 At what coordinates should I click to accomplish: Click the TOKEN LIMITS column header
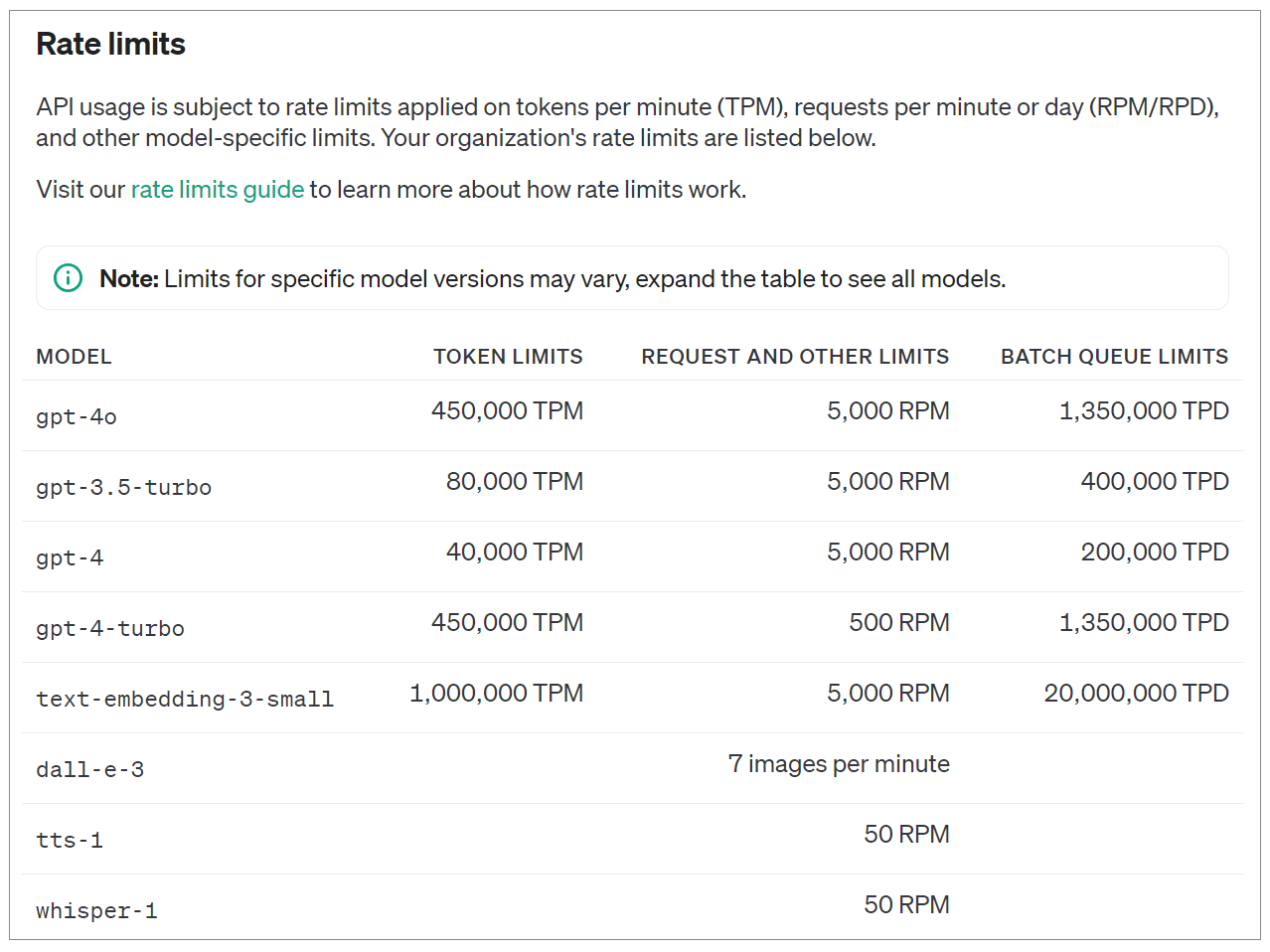pyautogui.click(x=508, y=357)
